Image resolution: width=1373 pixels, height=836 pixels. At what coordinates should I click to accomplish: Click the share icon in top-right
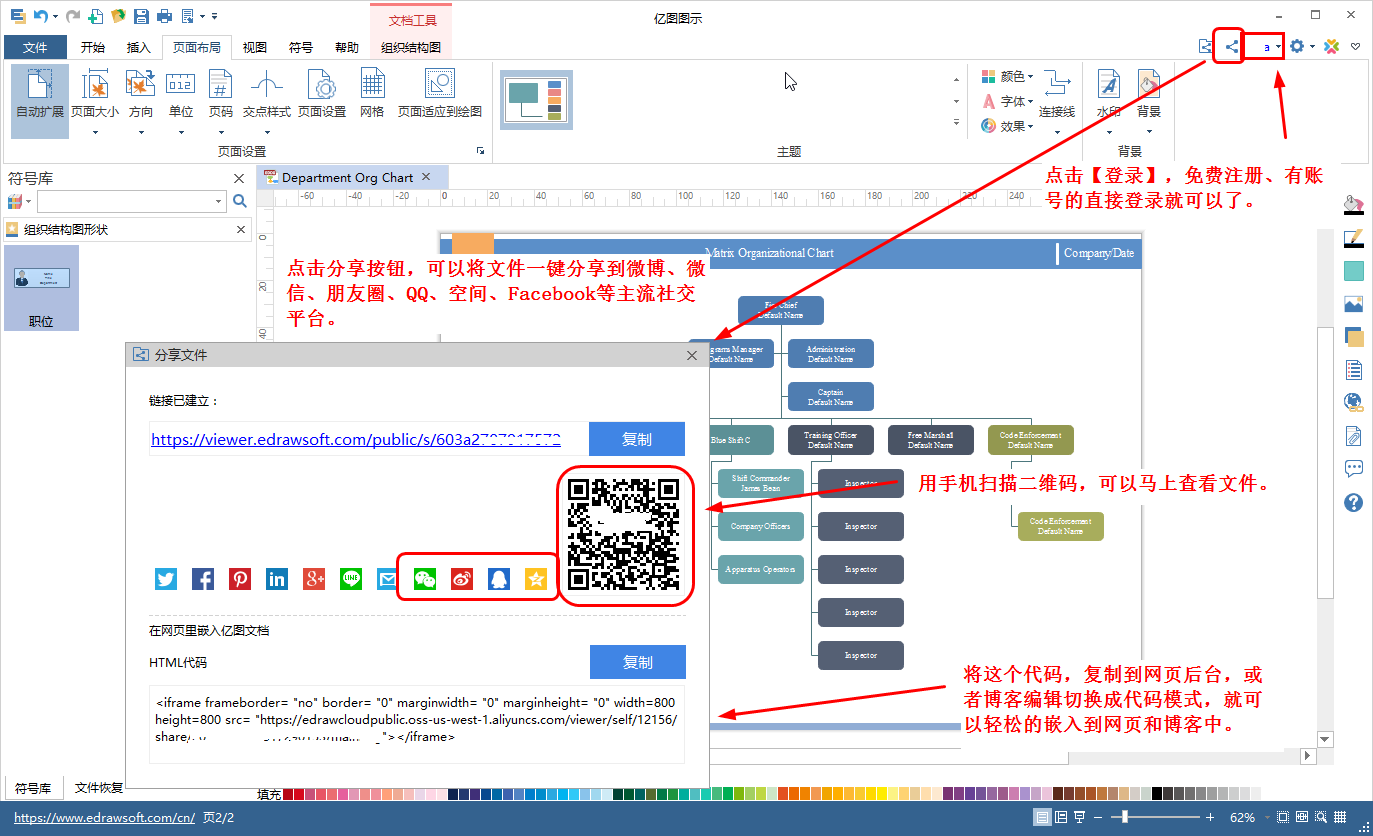click(x=1231, y=46)
